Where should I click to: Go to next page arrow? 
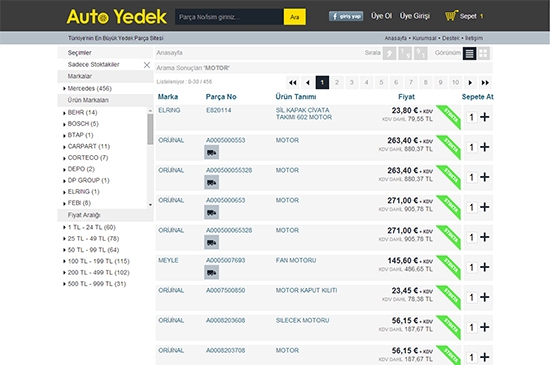pyautogui.click(x=470, y=83)
